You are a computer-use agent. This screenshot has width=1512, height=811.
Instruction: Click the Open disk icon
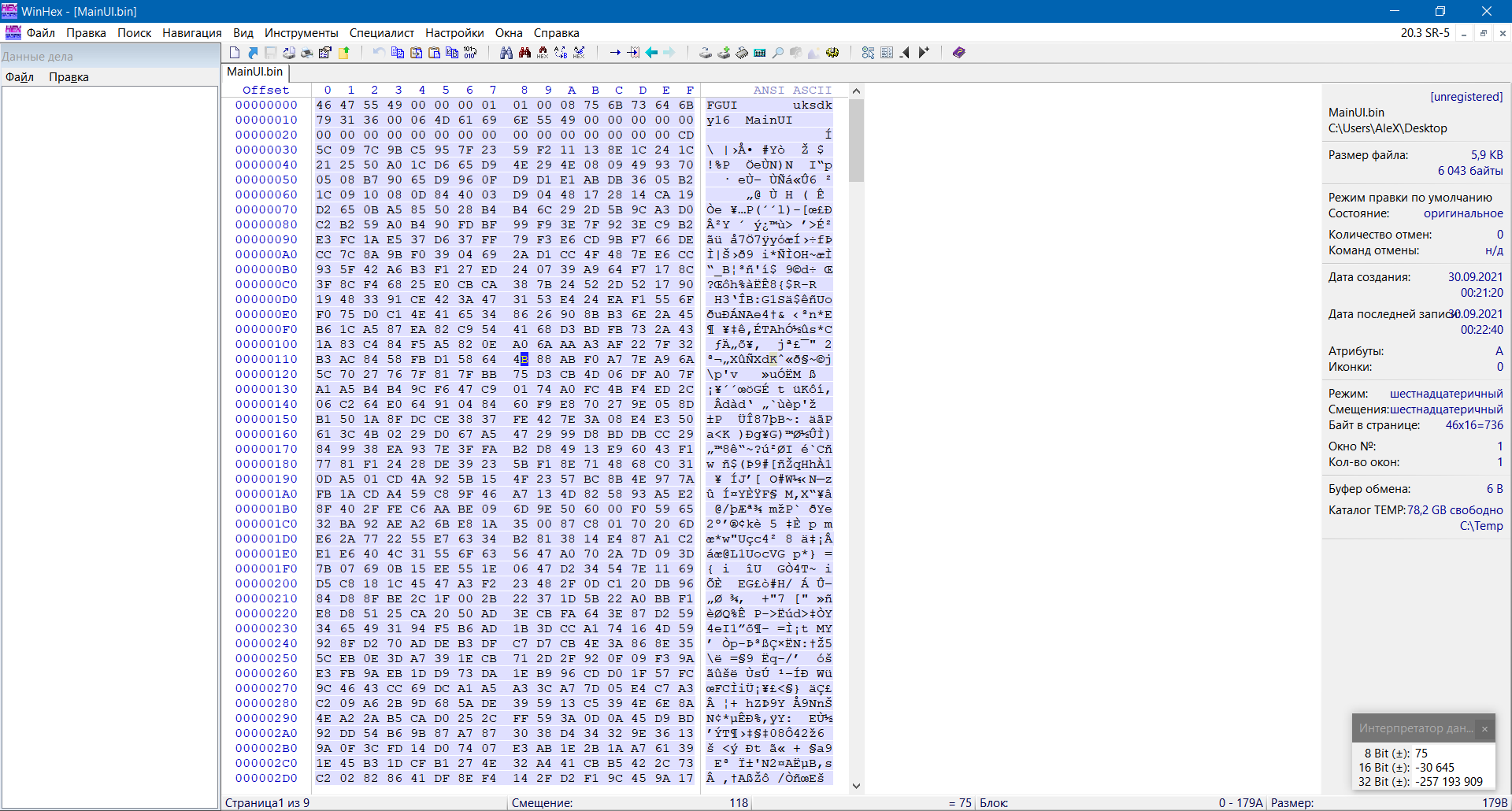click(x=706, y=53)
